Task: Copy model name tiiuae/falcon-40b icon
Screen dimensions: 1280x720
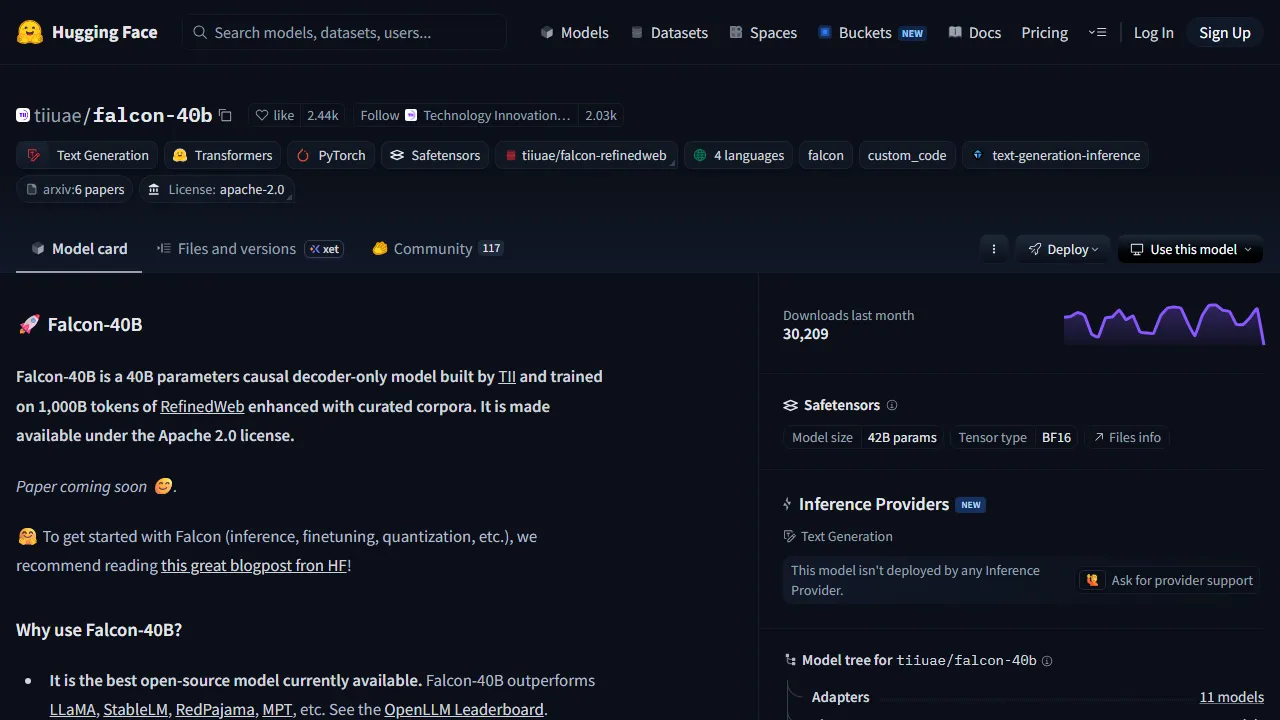Action: click(225, 115)
